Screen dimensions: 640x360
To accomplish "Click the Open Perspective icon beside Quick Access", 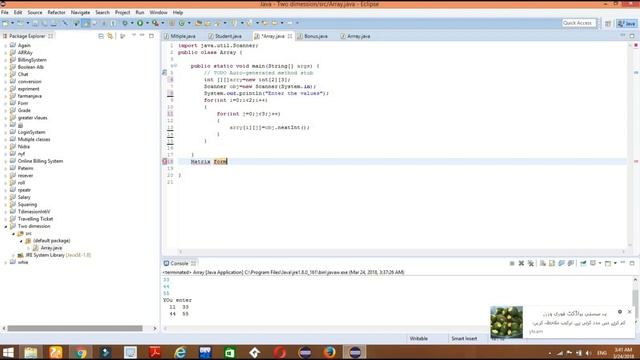I will [x=608, y=23].
